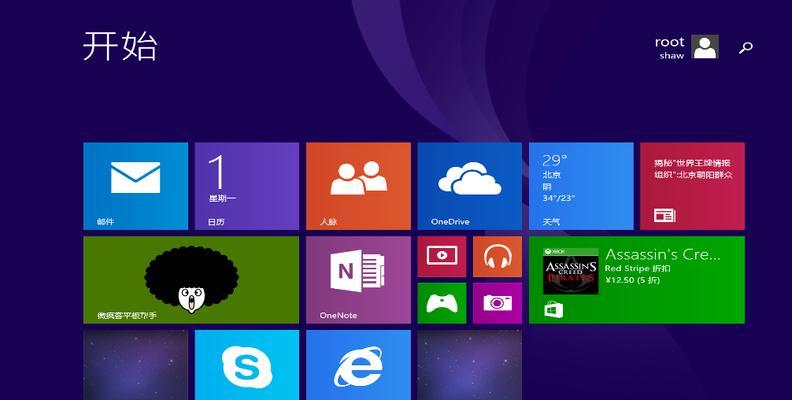Click the Assassin's Creed Pirates game thumbnail
The height and width of the screenshot is (400, 792).
tap(570, 271)
